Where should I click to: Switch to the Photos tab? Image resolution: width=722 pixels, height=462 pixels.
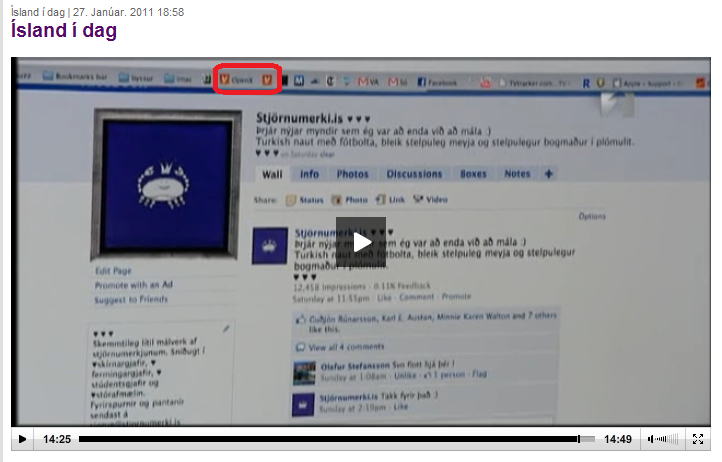[x=352, y=174]
